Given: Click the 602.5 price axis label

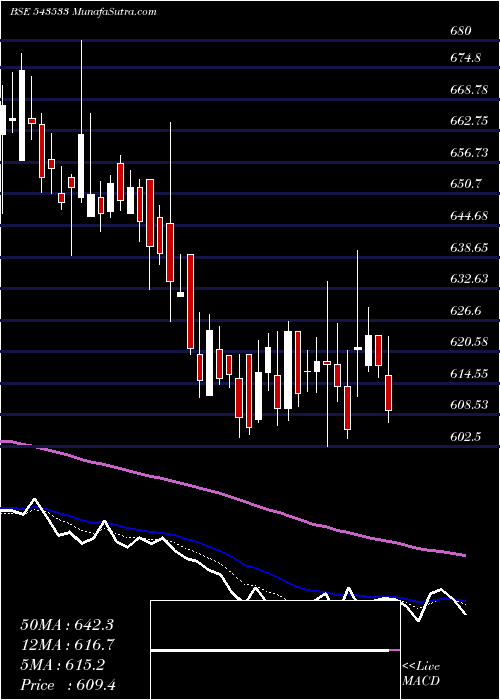Looking at the screenshot, I should pos(468,437).
